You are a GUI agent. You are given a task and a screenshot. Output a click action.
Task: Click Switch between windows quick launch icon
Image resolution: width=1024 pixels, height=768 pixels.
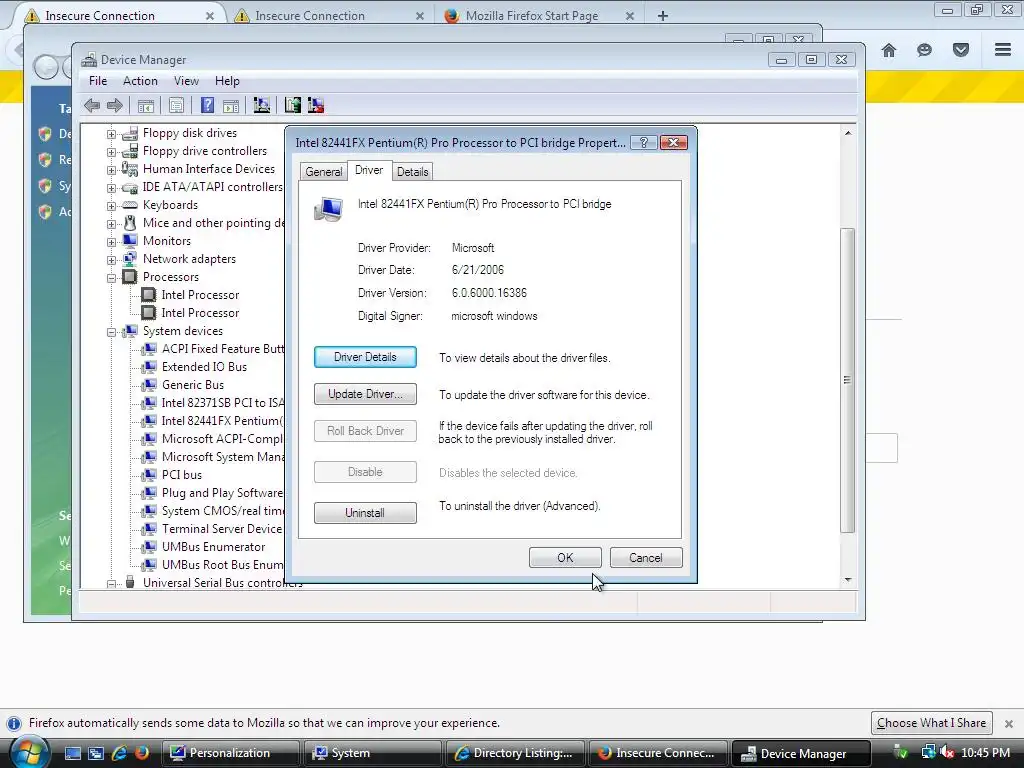[96, 753]
